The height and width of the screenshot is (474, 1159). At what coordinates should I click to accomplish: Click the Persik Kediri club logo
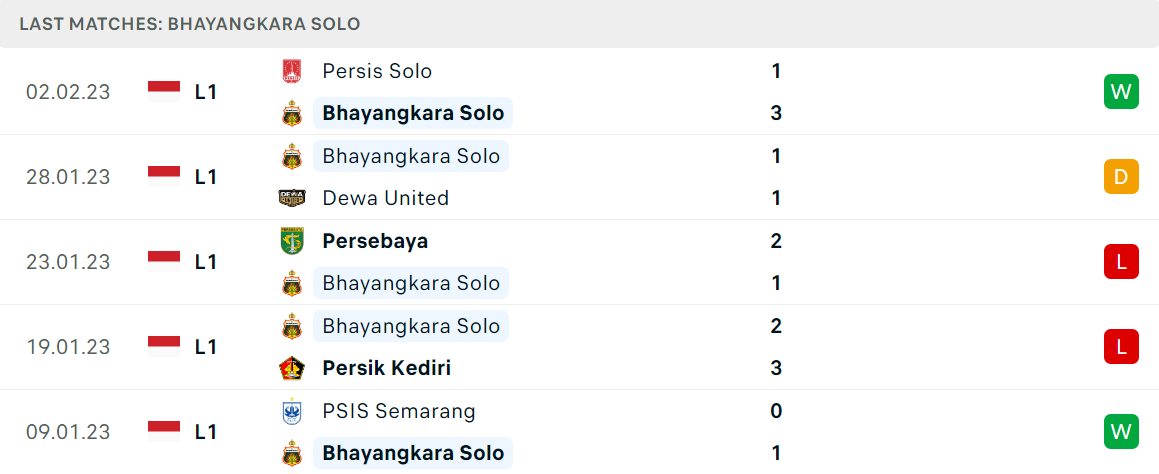(x=292, y=368)
